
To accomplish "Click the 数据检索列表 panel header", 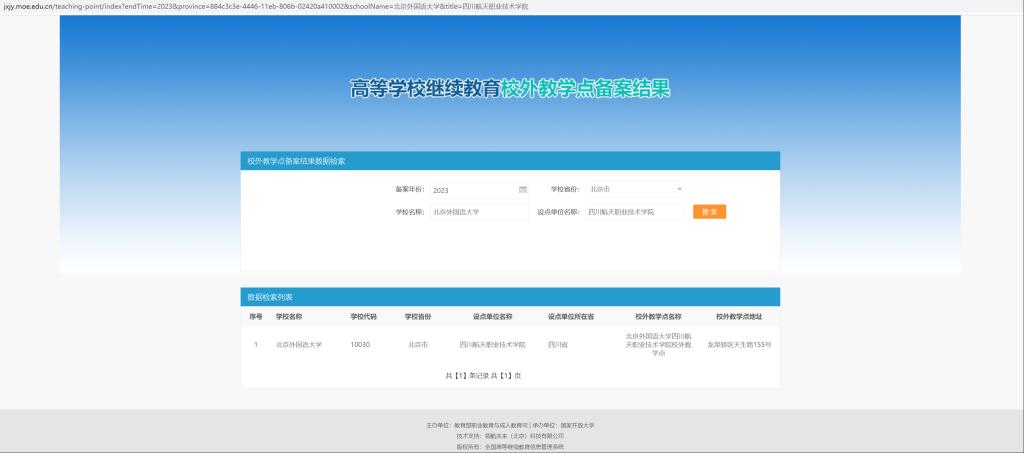I will 270,297.
